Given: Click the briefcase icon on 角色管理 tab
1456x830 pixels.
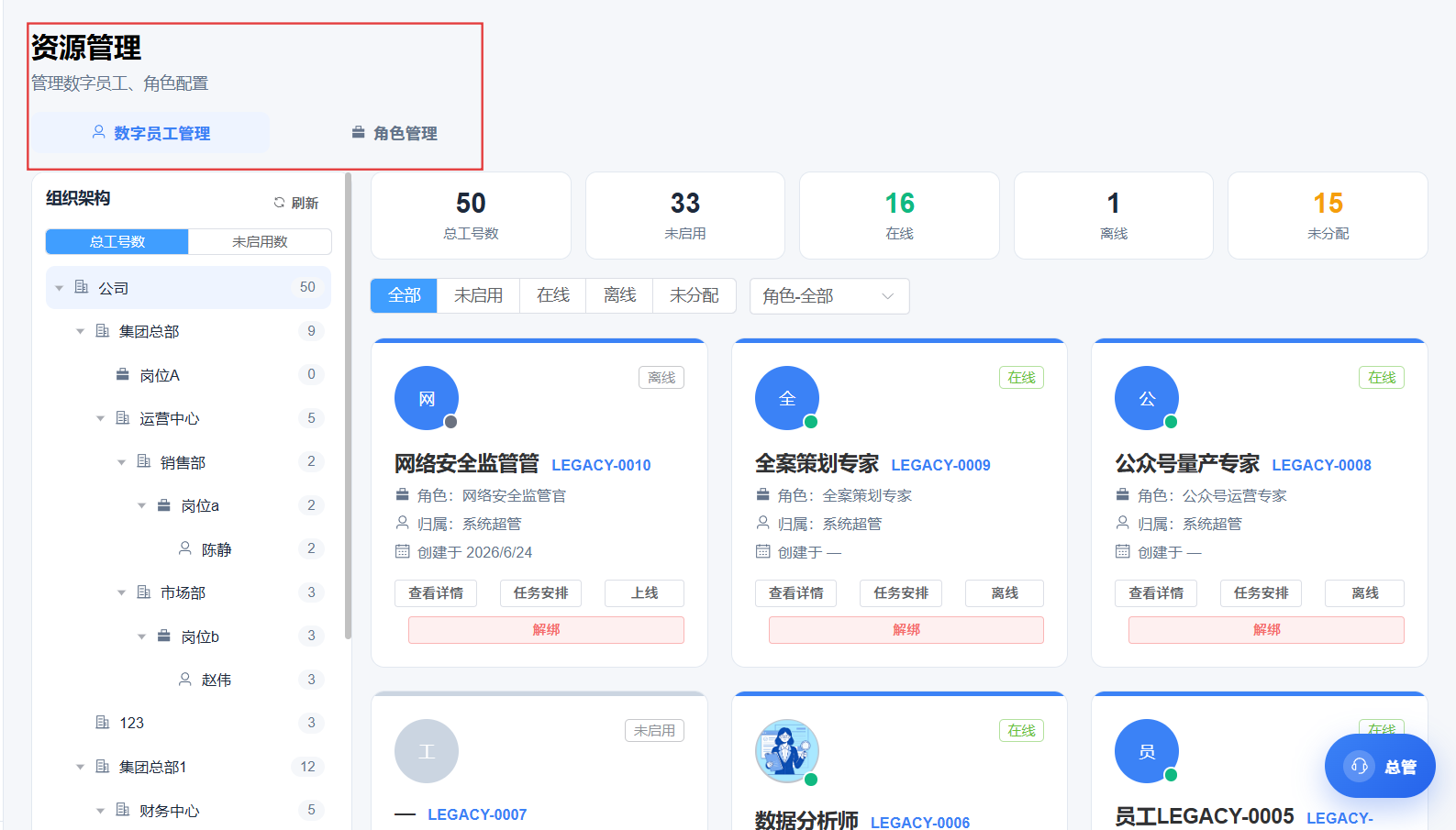Looking at the screenshot, I should 359,132.
